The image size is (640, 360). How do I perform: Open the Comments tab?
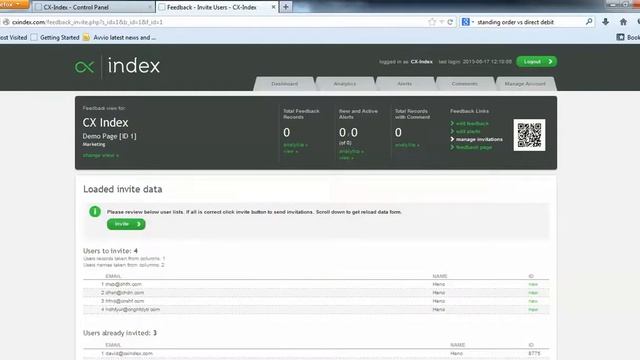coord(464,84)
